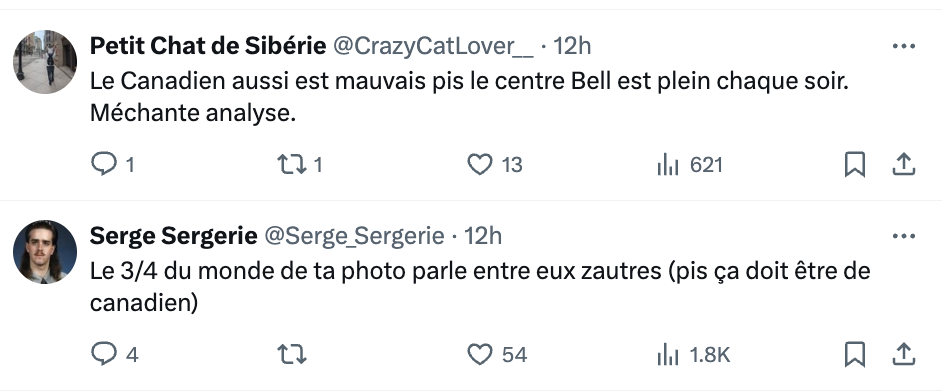Open Petit Chat de Sibérie profile name

click(x=208, y=46)
